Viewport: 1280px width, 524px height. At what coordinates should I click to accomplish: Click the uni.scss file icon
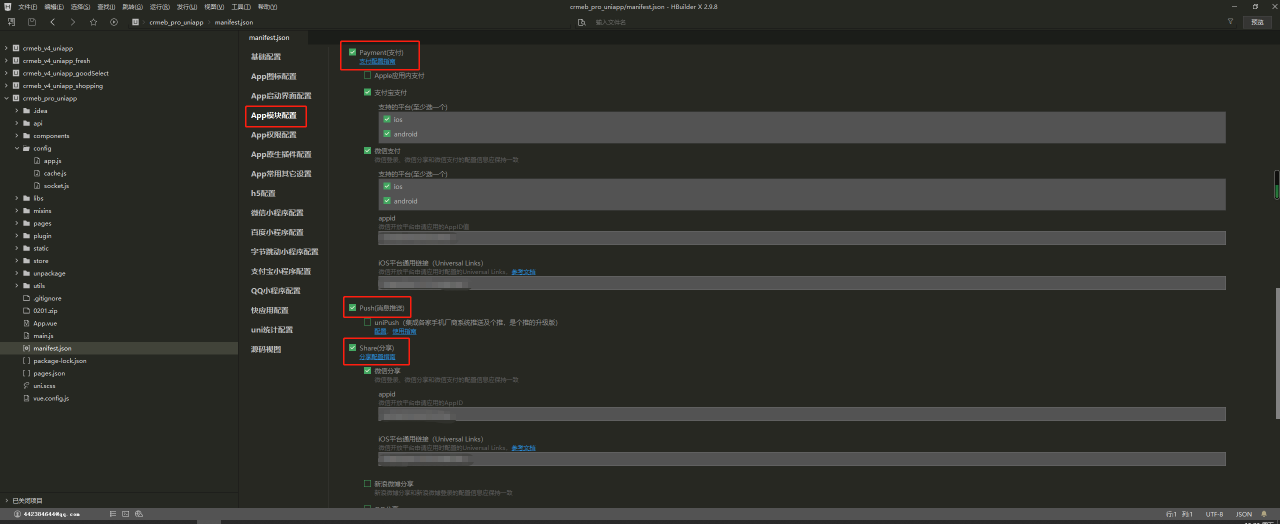click(x=27, y=385)
